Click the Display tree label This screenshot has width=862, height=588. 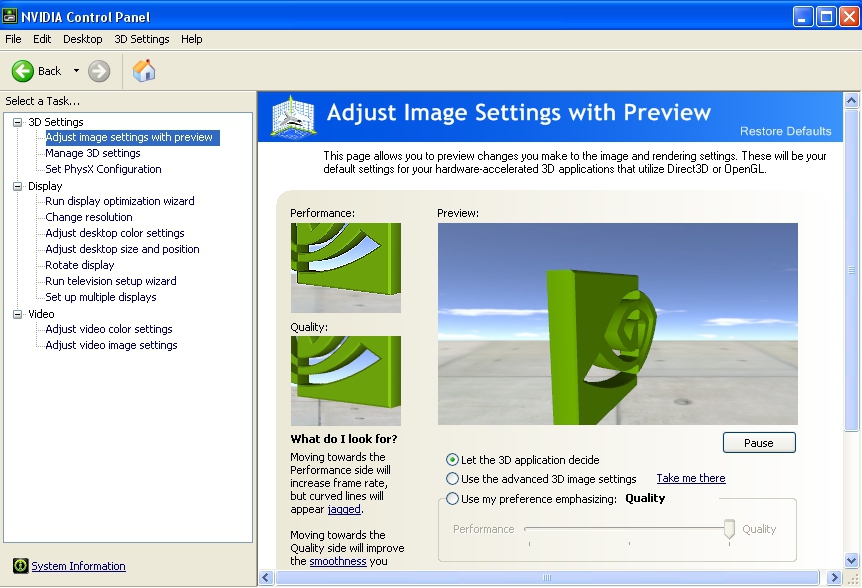point(45,186)
